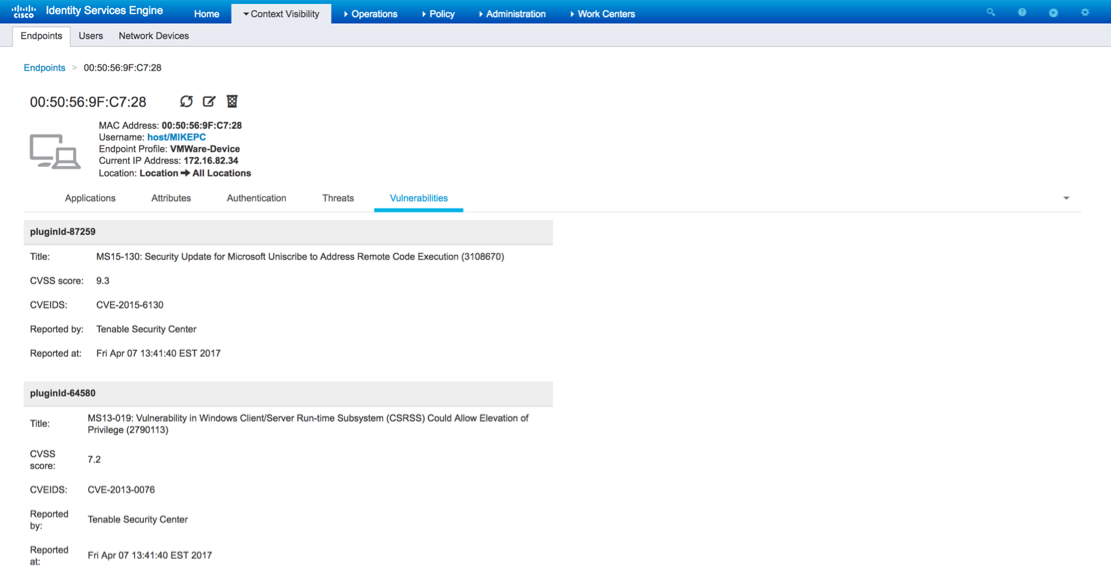Click the CVE-2015-6130 identifier
The height and width of the screenshot is (586, 1111).
pos(130,305)
